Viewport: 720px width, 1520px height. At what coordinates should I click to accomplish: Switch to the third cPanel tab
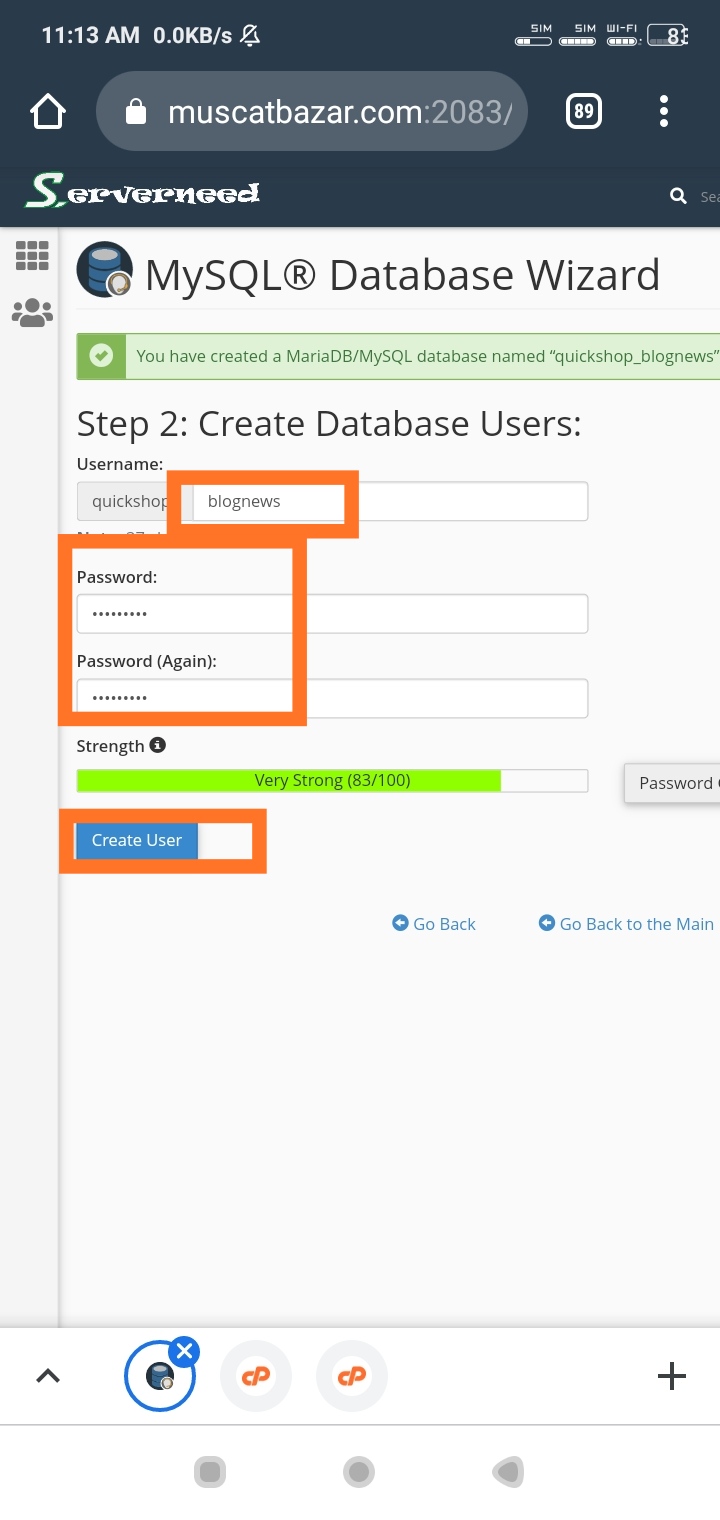coord(352,1376)
